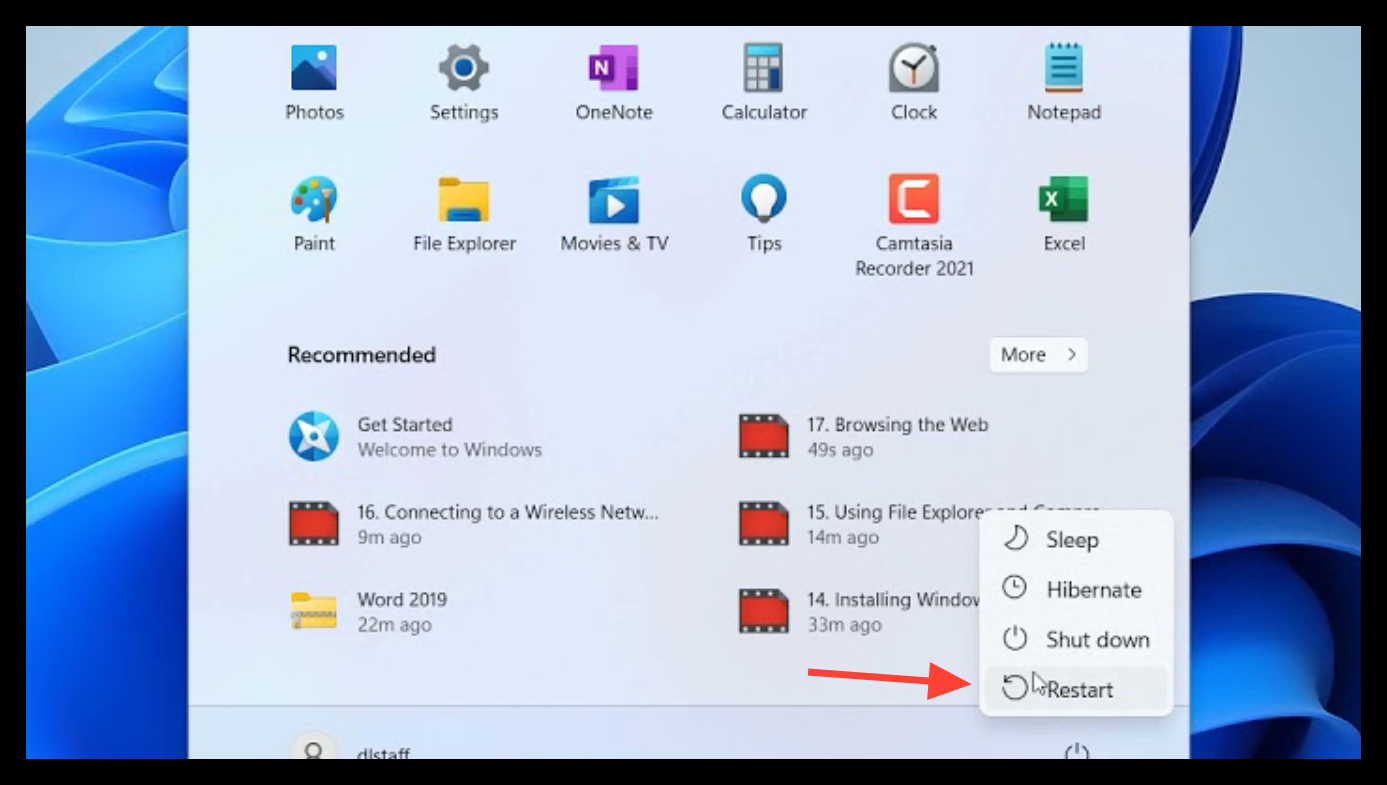Open the 'Word 2019' title text
Screen dimensions: 1387x785
click(x=402, y=599)
